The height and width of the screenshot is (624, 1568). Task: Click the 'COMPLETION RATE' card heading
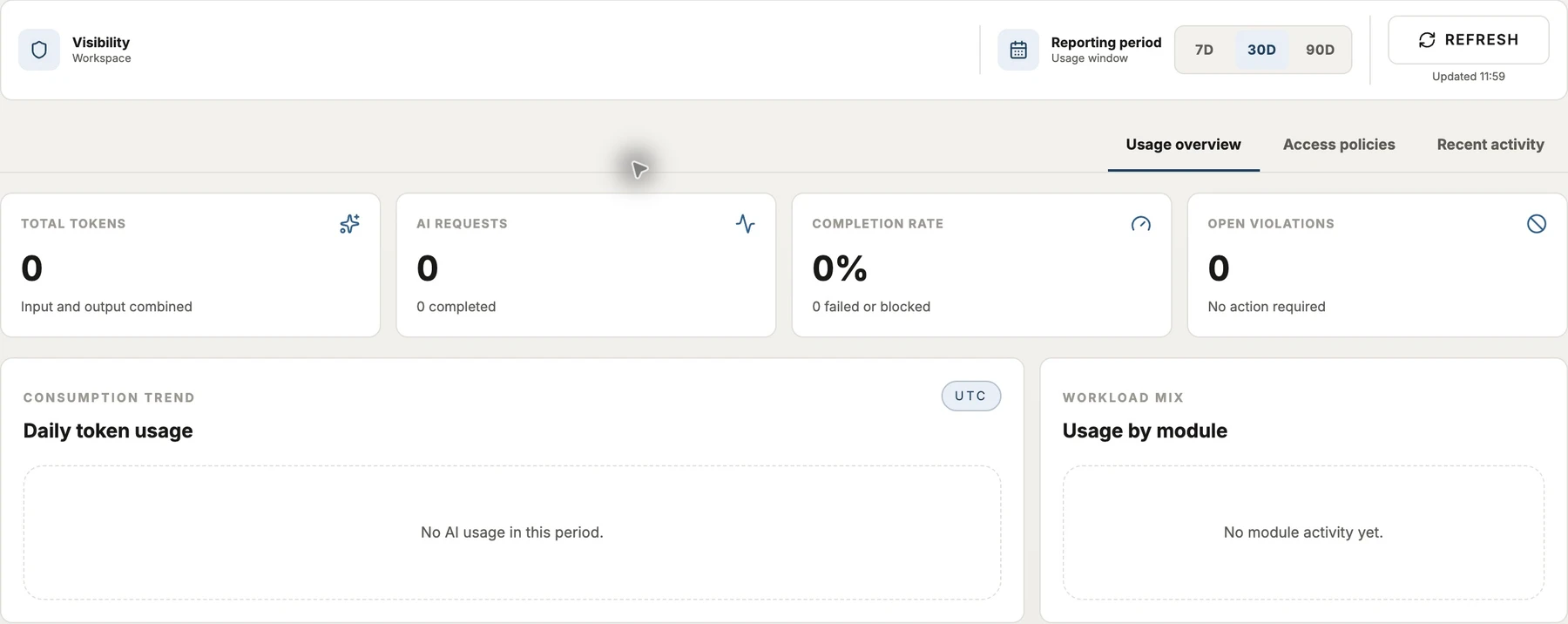pyautogui.click(x=877, y=224)
